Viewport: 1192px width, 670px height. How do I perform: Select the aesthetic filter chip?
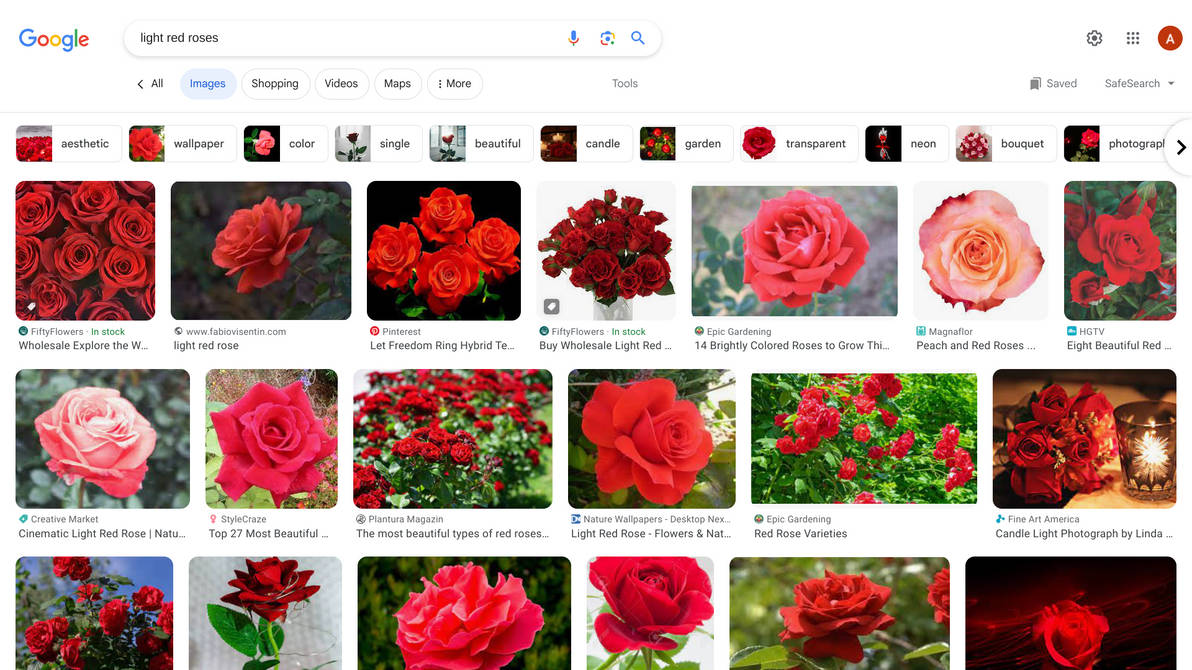point(68,144)
